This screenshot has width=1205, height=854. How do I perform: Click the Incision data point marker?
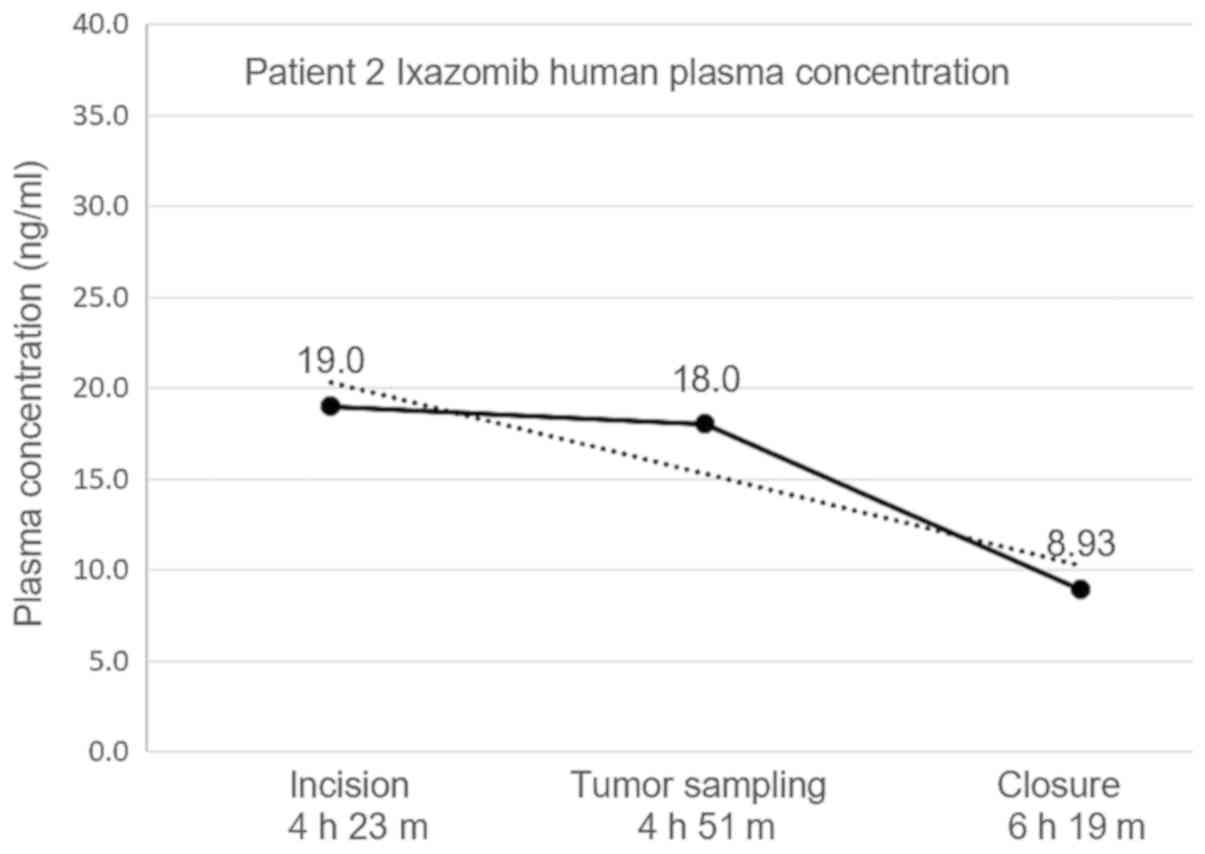click(x=330, y=406)
